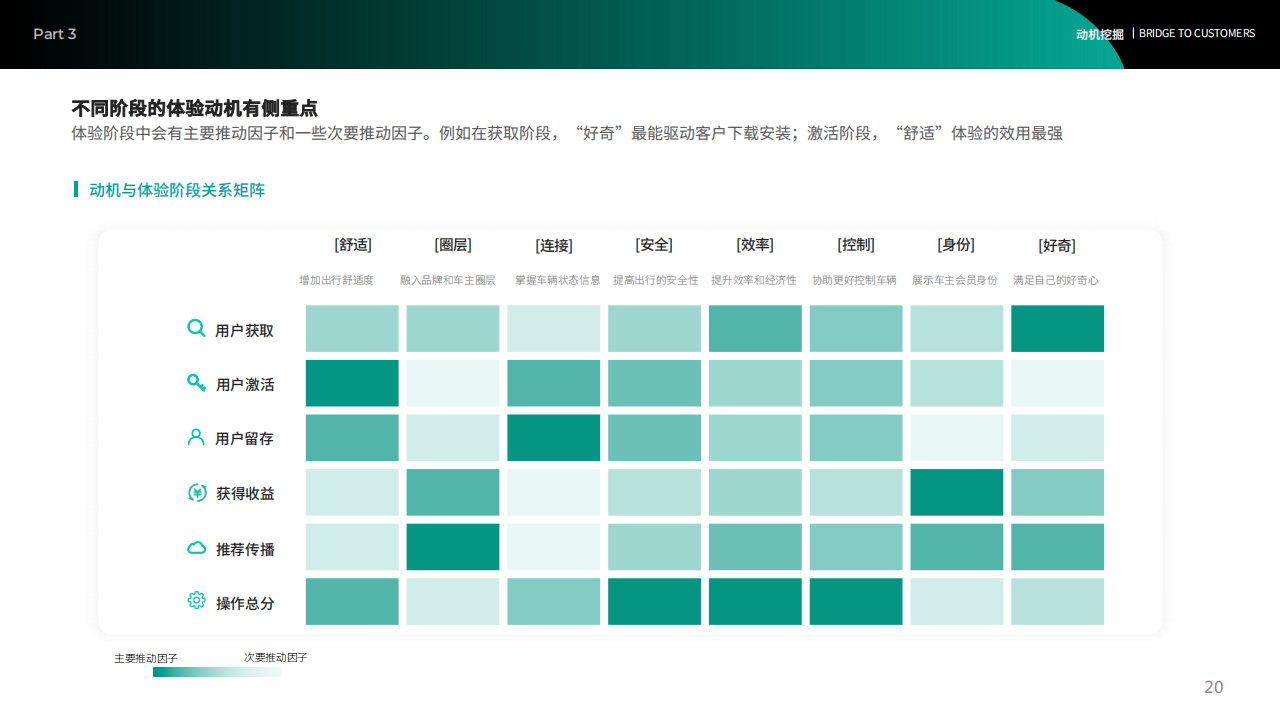Click the cloud icon beside 推荐传播
This screenshot has width=1280, height=720.
[x=197, y=548]
